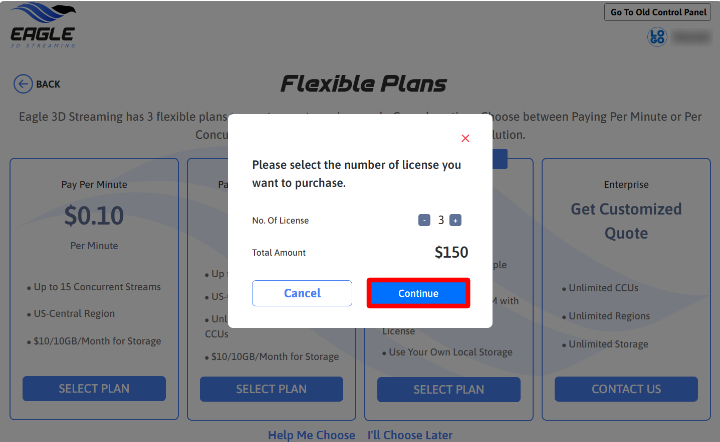Click Go To Old Control Panel
Image resolution: width=720 pixels, height=442 pixels.
point(658,12)
